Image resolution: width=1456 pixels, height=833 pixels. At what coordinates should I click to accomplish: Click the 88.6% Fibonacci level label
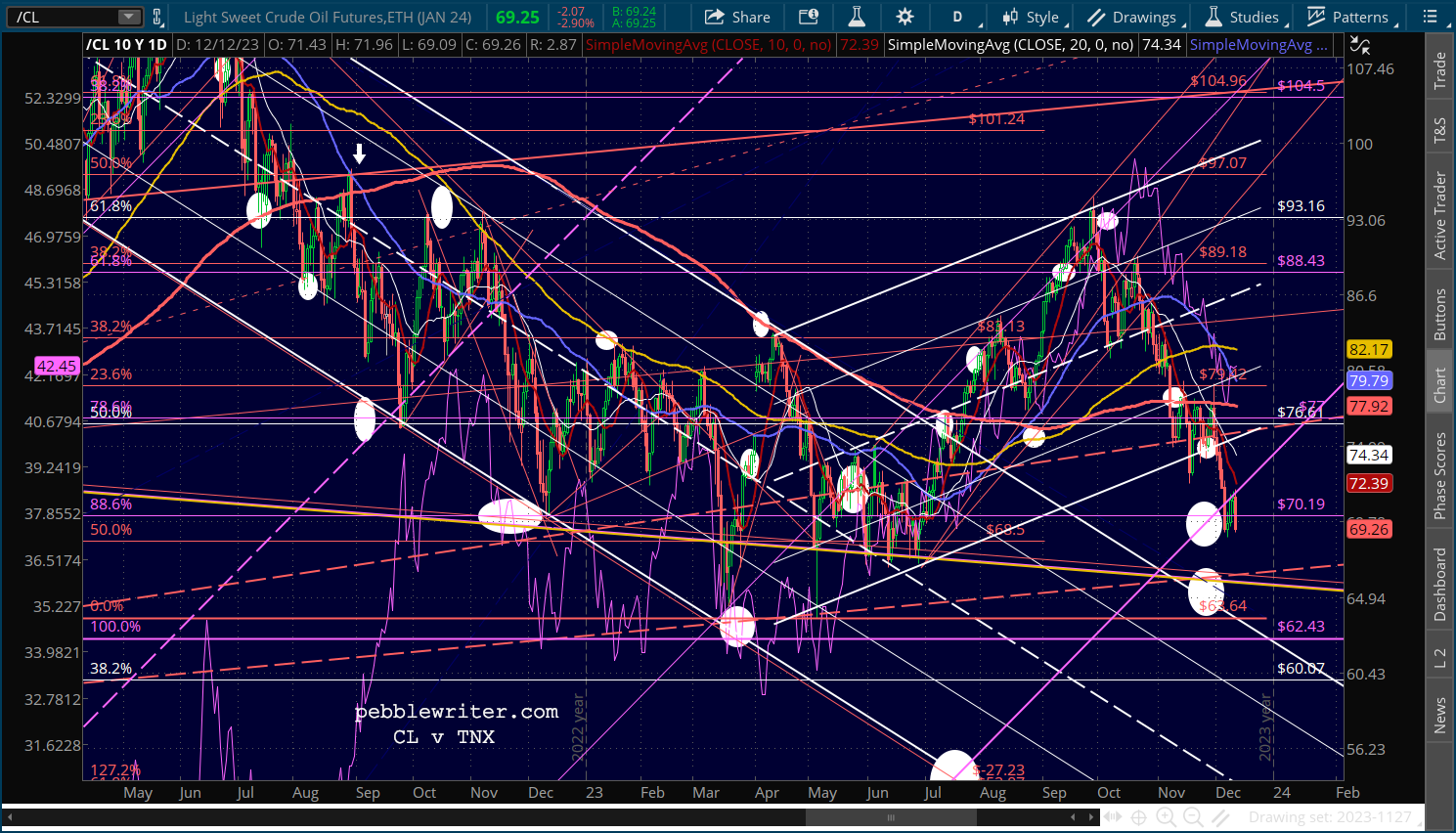[x=110, y=504]
